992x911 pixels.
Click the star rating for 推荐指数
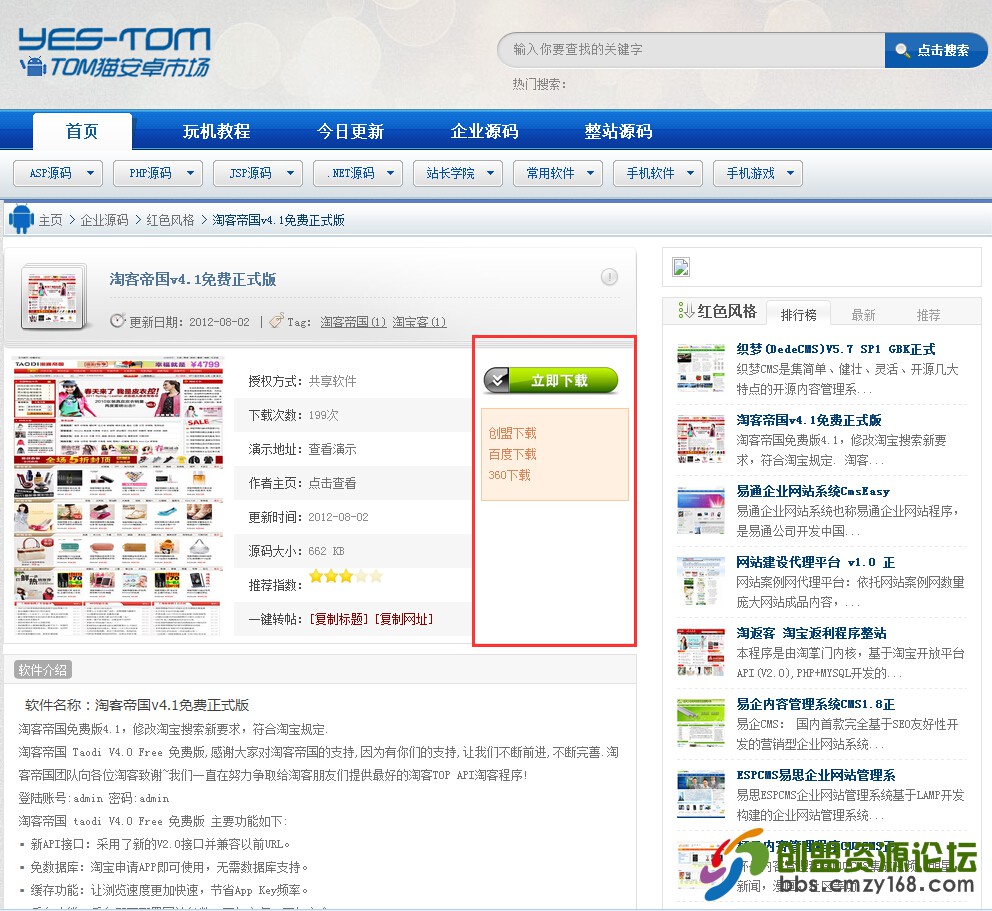point(345,576)
